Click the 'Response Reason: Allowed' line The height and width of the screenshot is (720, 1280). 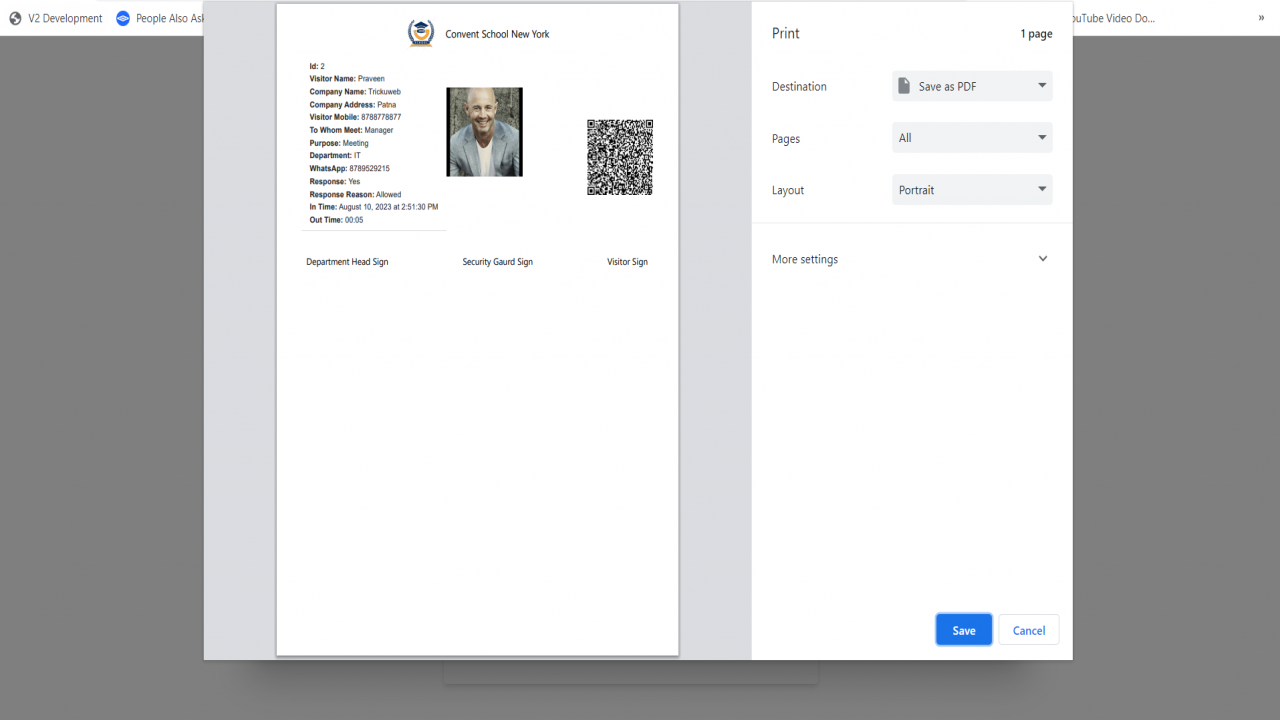click(x=355, y=195)
